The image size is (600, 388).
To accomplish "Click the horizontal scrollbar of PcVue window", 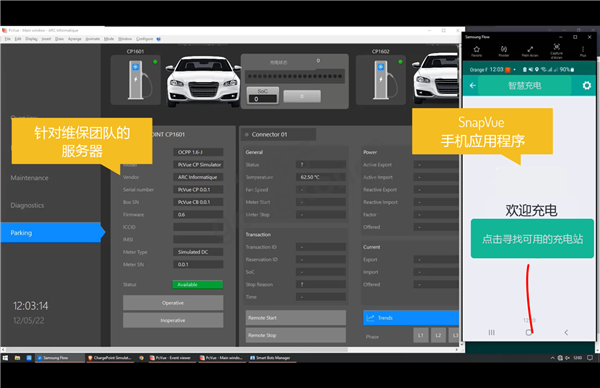I will point(177,349).
